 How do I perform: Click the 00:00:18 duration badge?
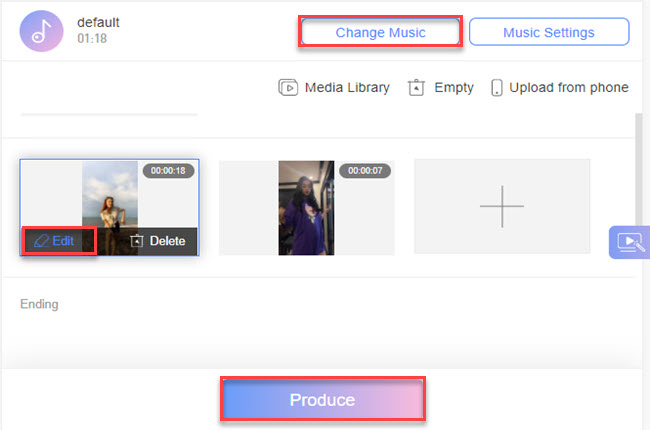(x=168, y=171)
